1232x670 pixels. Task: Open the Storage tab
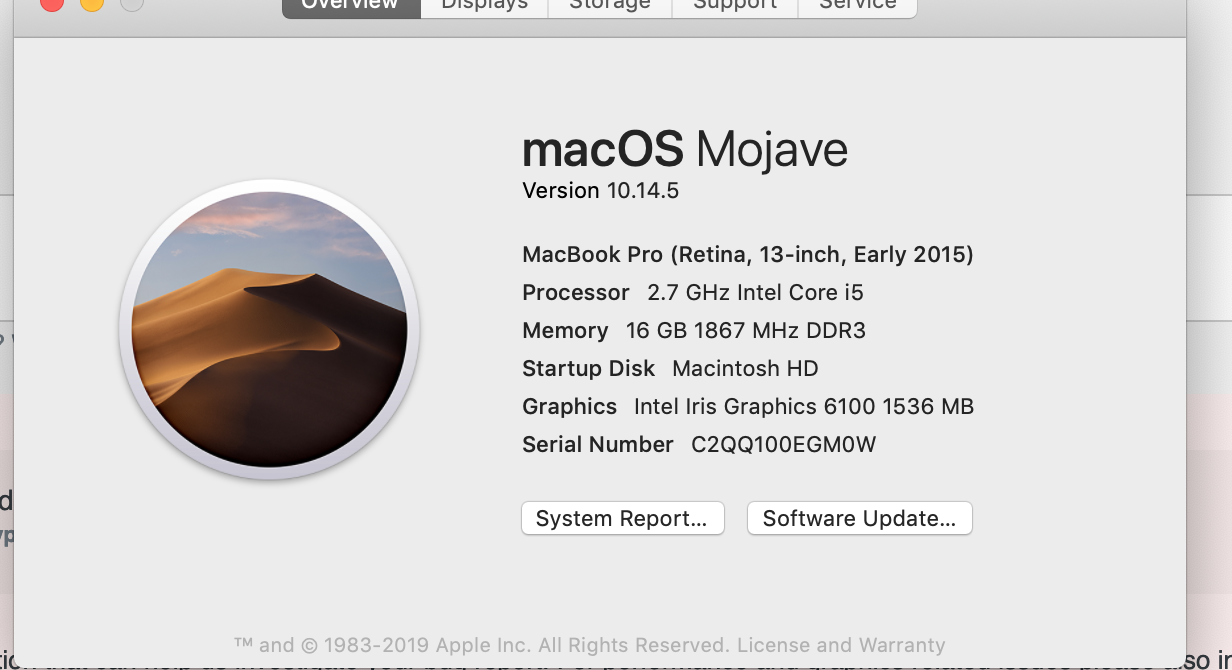click(610, 7)
